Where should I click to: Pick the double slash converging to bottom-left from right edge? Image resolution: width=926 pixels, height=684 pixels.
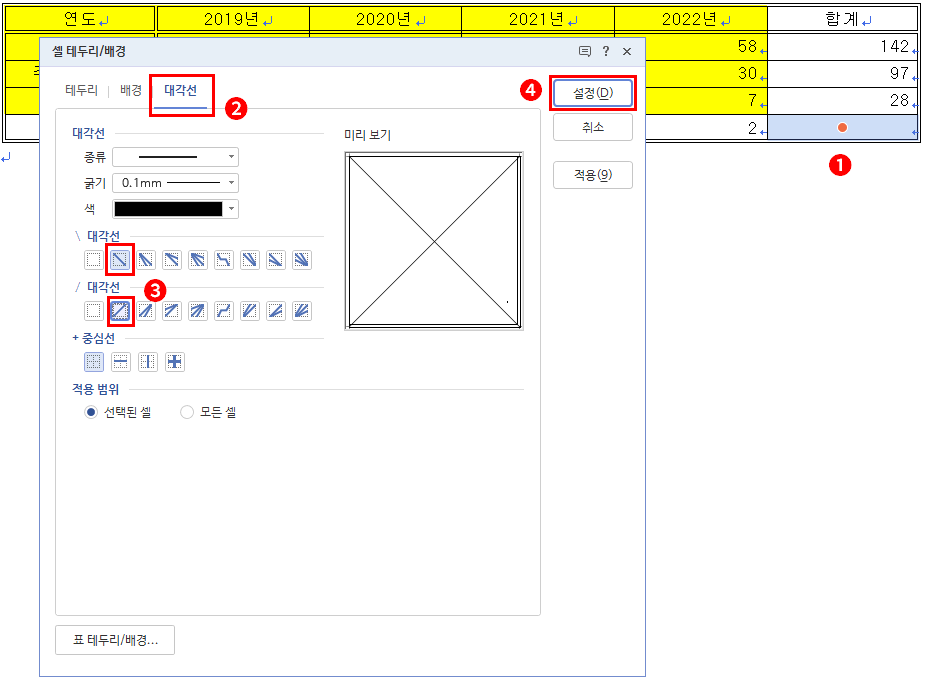click(x=276, y=311)
